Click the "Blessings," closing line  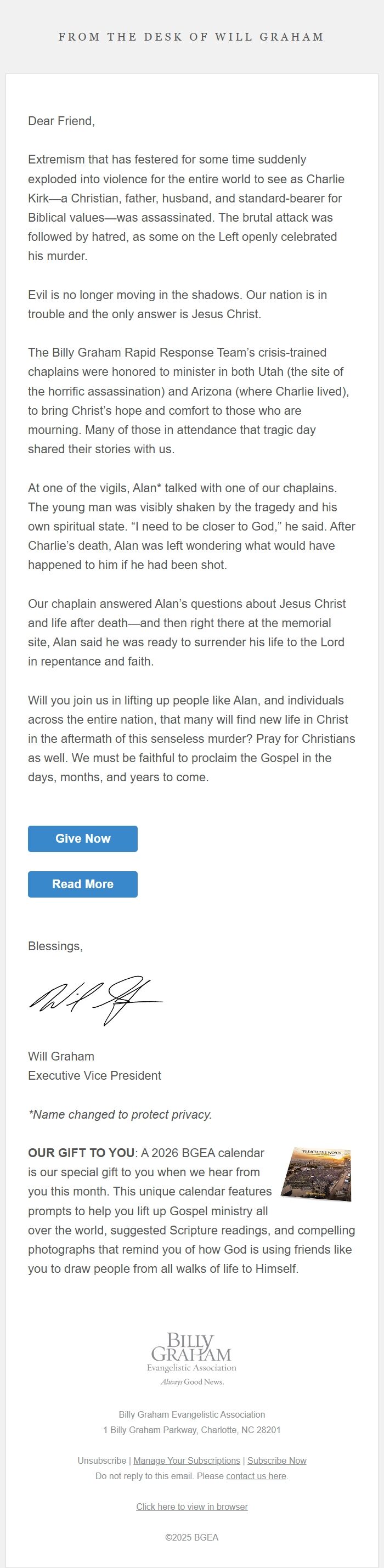[x=55, y=946]
